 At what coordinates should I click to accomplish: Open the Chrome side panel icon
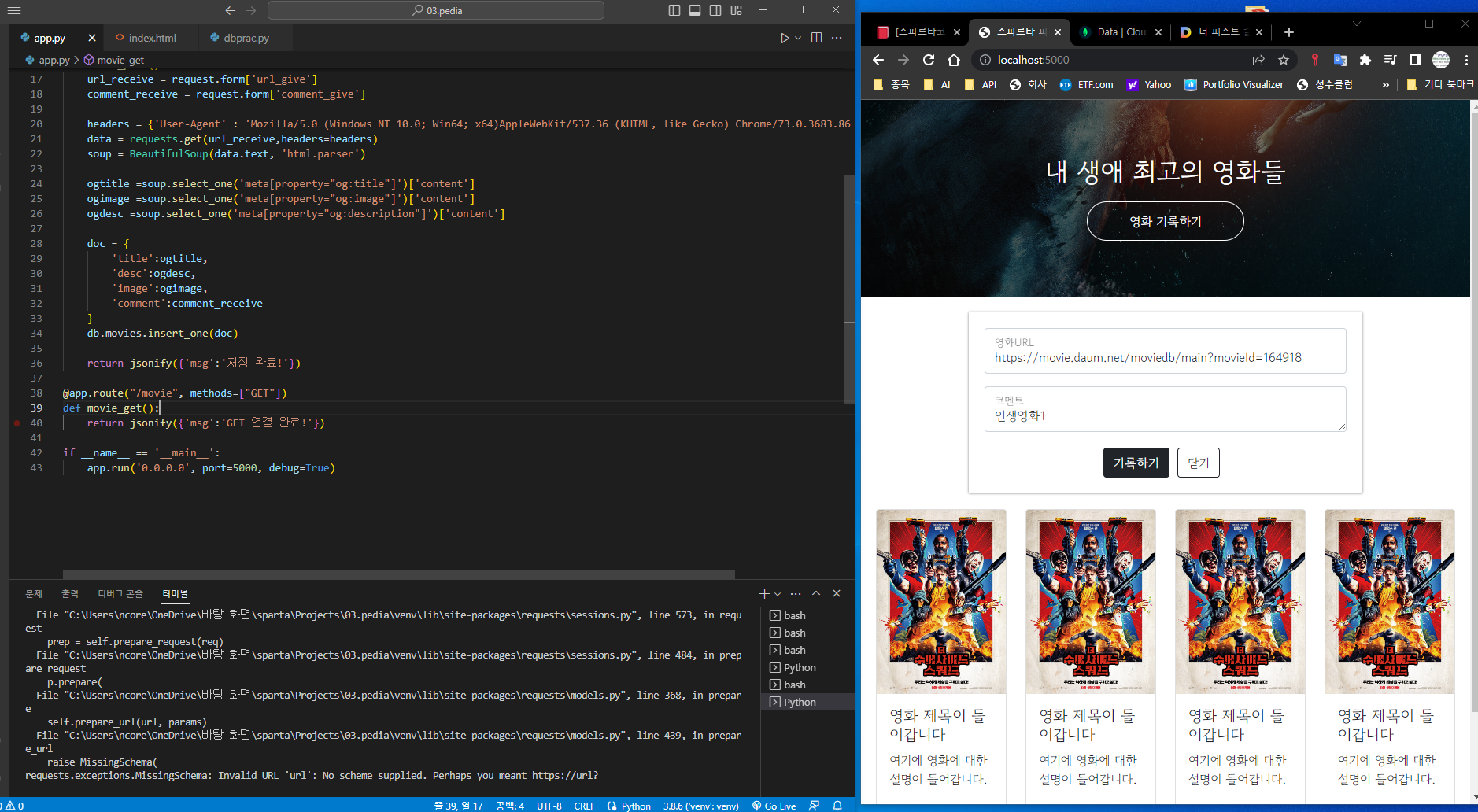[1415, 60]
